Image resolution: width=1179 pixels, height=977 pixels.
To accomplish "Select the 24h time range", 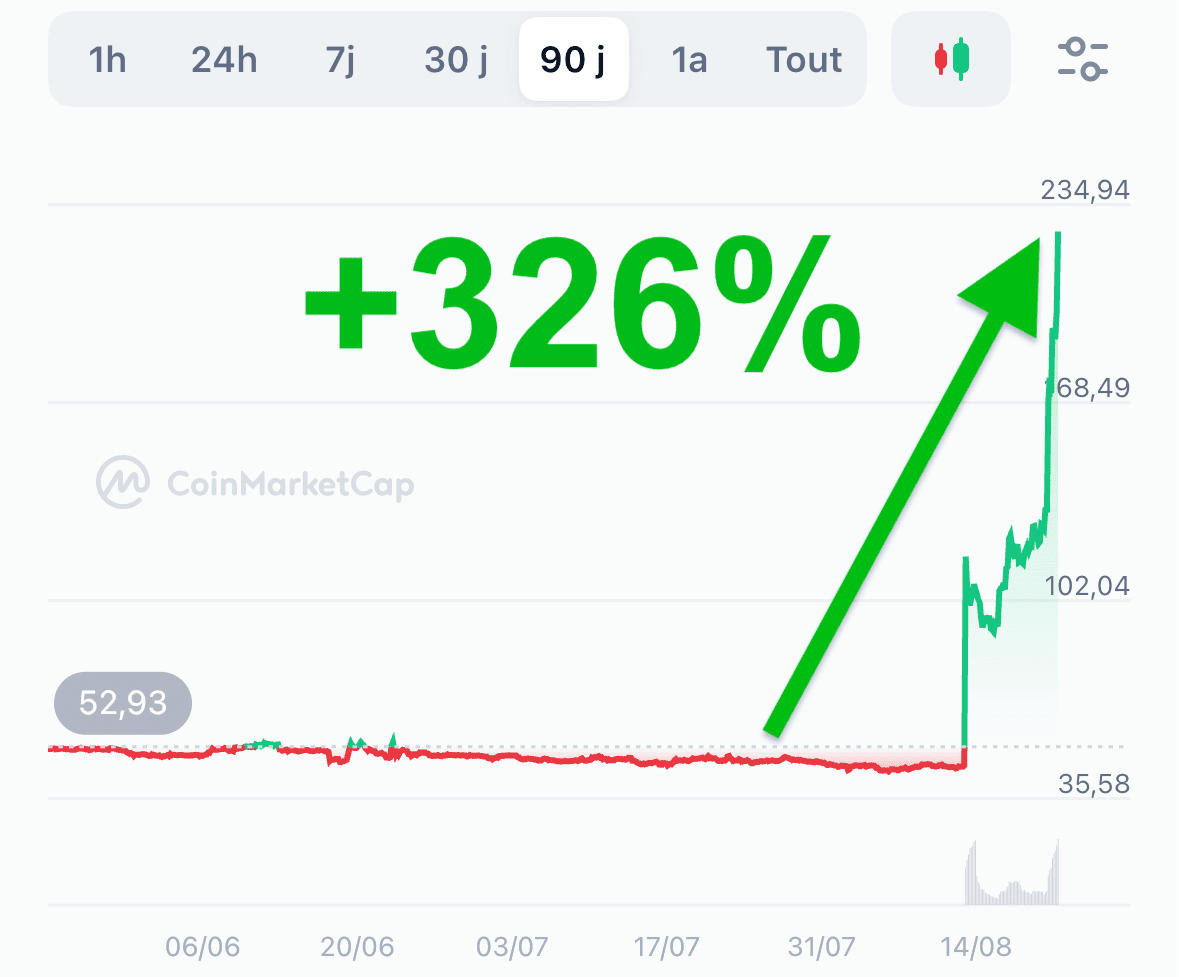I will click(x=224, y=60).
